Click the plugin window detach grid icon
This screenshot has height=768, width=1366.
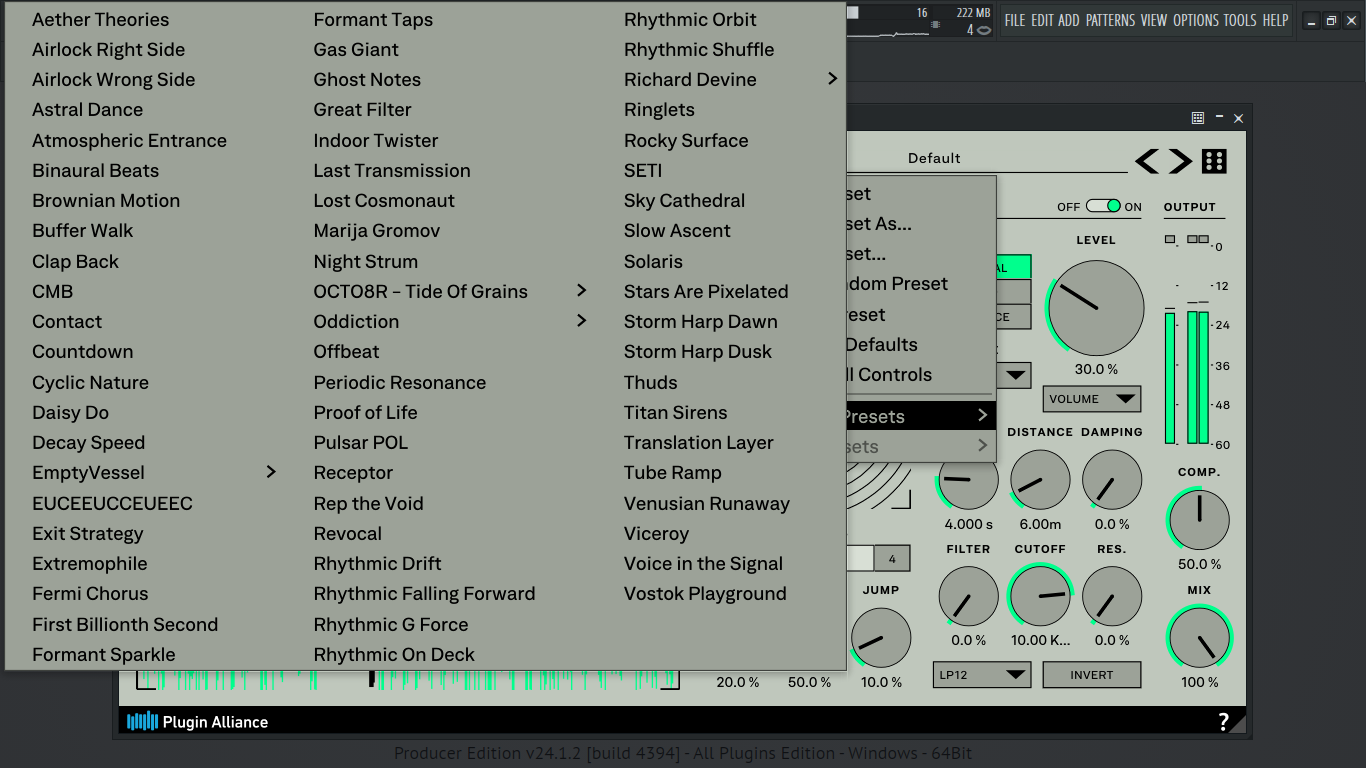tap(1198, 118)
